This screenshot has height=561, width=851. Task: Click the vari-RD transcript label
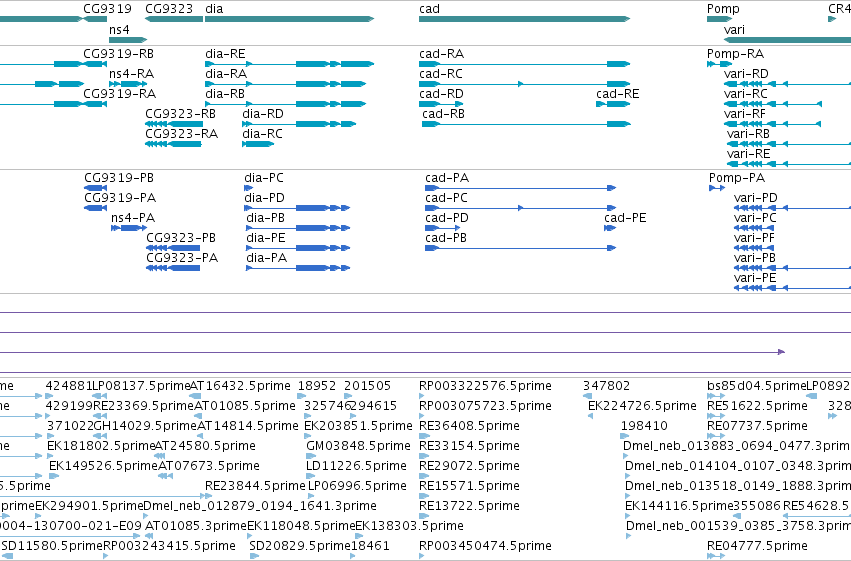tap(746, 74)
